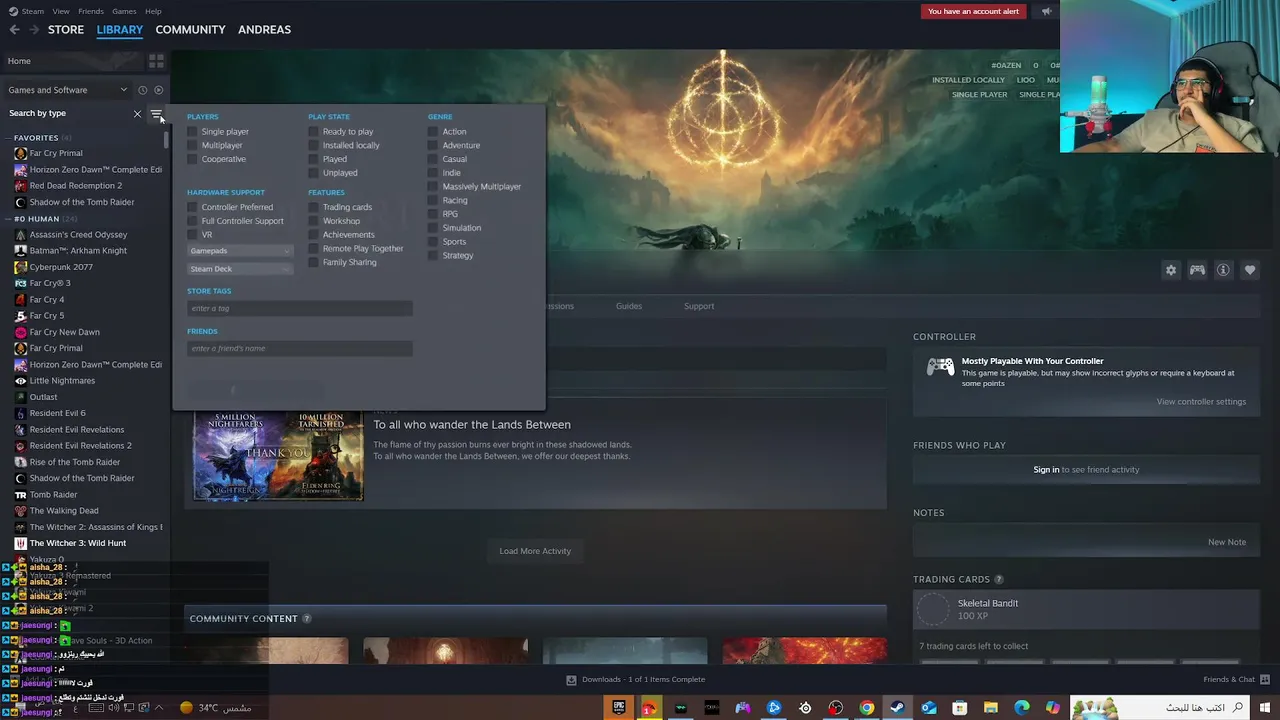Open Microsoft Store from the taskbar
This screenshot has height=720, width=1280.
(960, 708)
